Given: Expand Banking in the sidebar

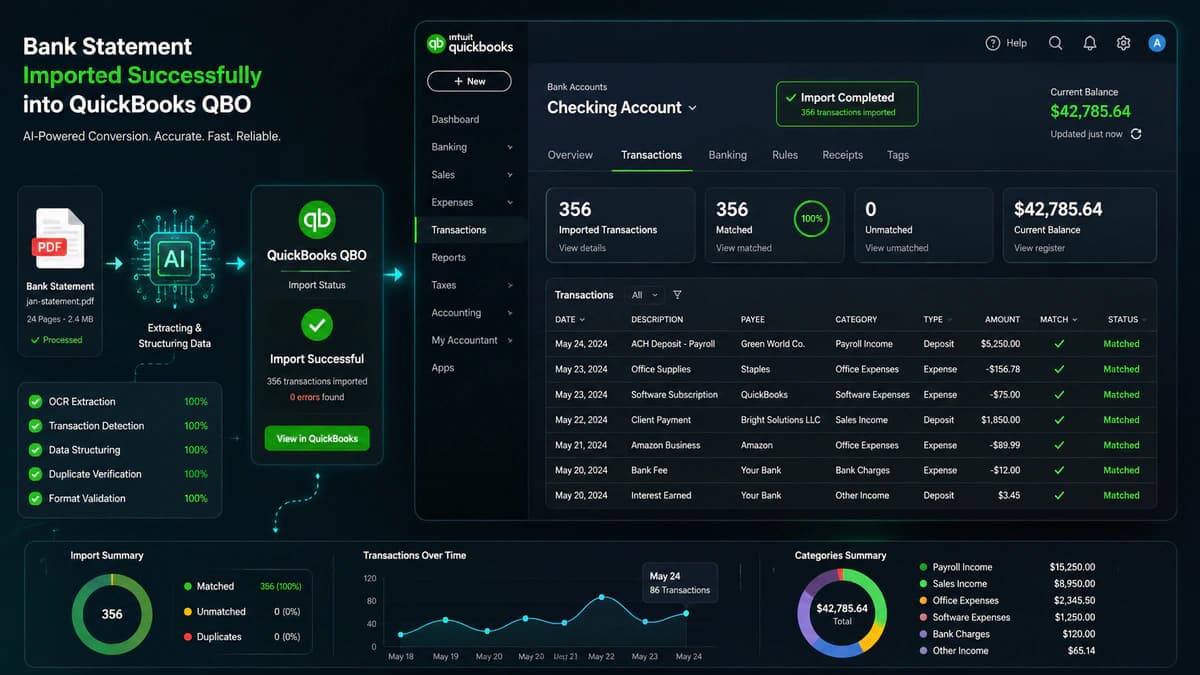Looking at the screenshot, I should pyautogui.click(x=510, y=147).
